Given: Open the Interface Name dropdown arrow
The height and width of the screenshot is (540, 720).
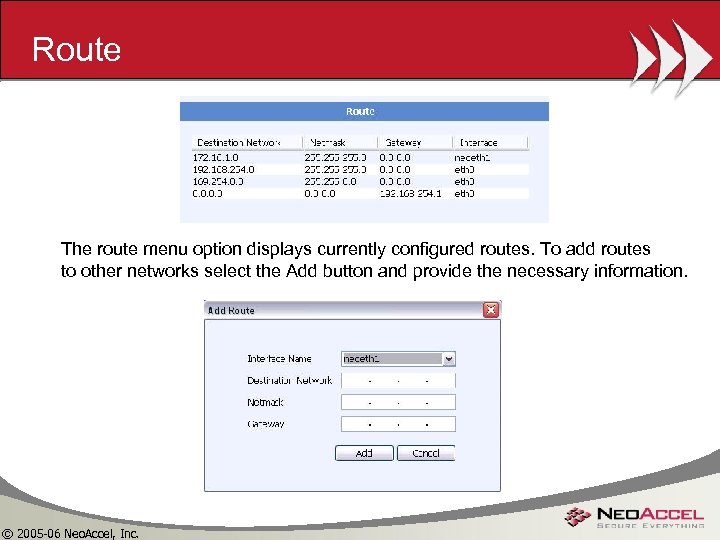Looking at the screenshot, I should pos(449,359).
